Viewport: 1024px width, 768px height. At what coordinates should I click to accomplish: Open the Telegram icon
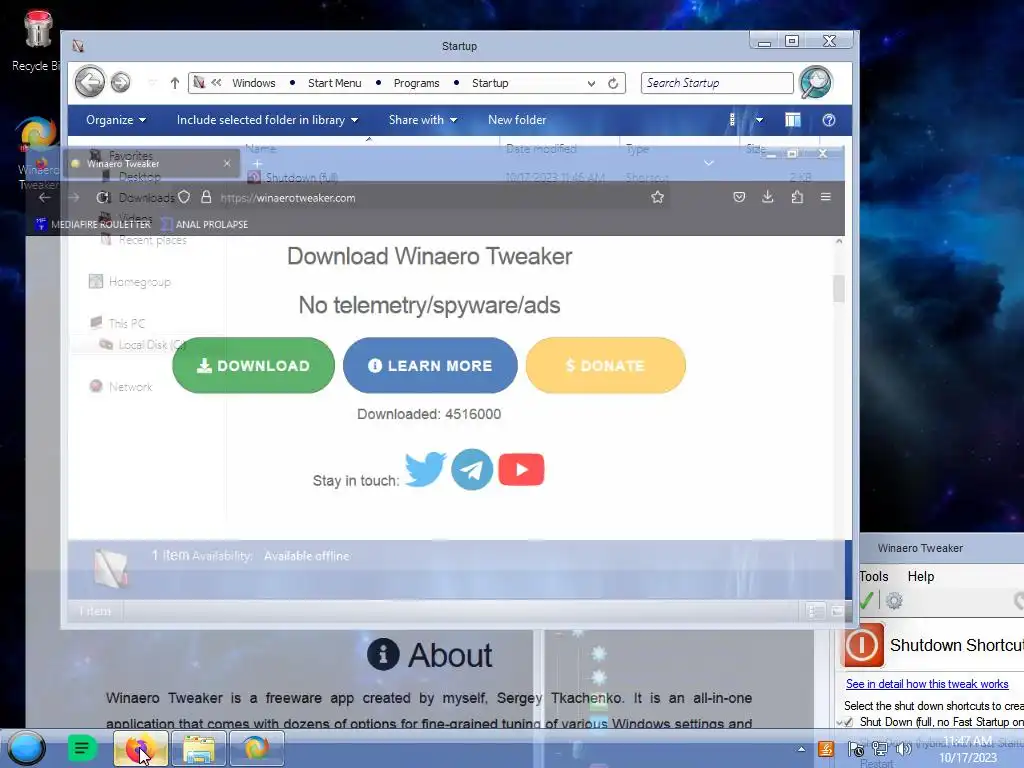click(x=472, y=470)
